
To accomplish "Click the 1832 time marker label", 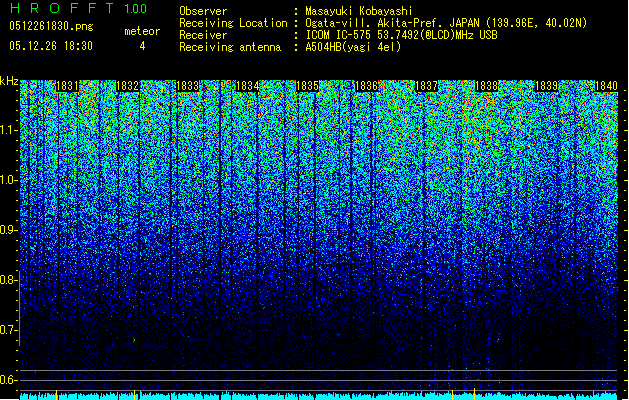I will click(x=127, y=86).
